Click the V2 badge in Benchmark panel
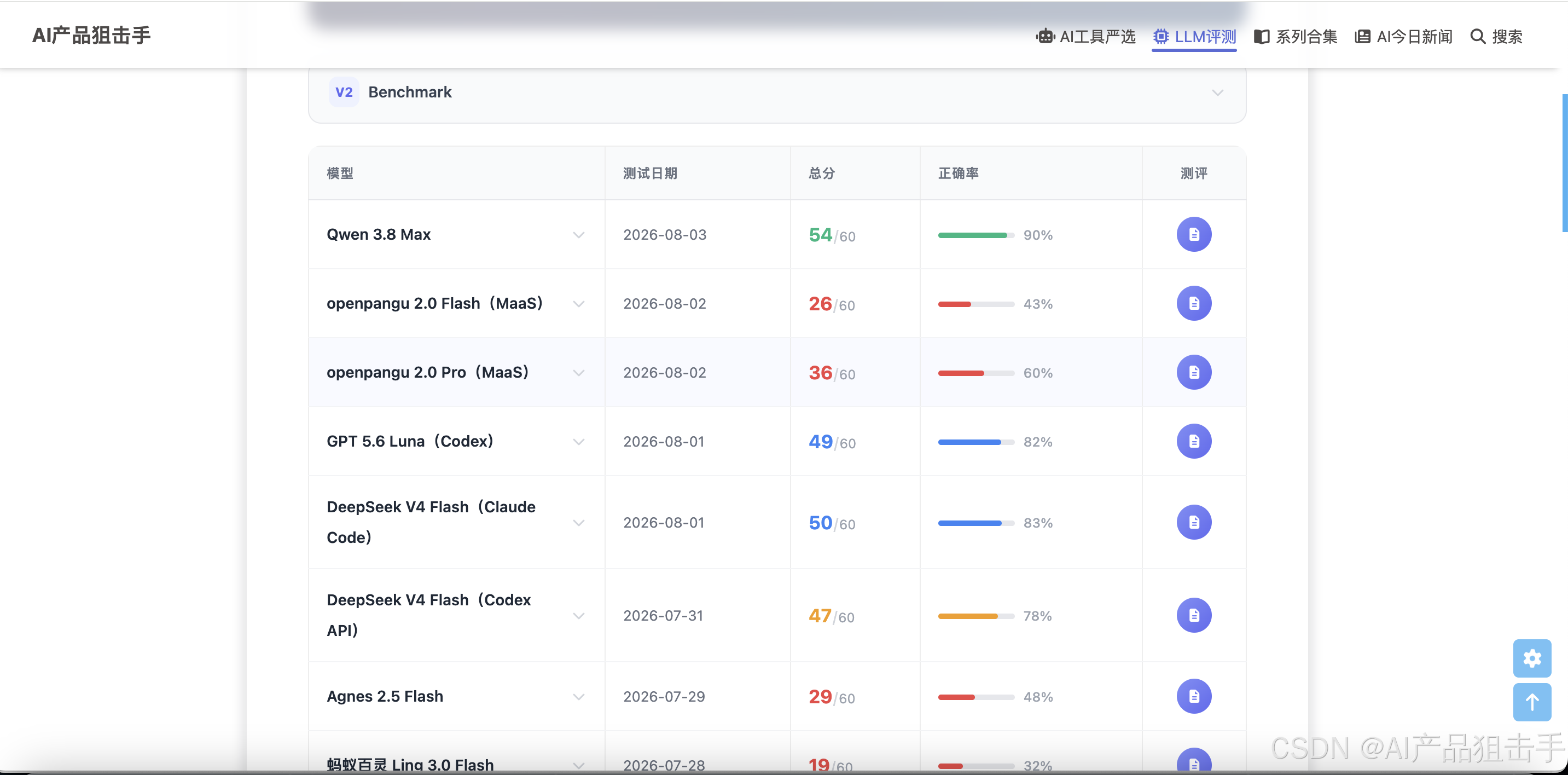Viewport: 1568px width, 775px height. click(344, 92)
